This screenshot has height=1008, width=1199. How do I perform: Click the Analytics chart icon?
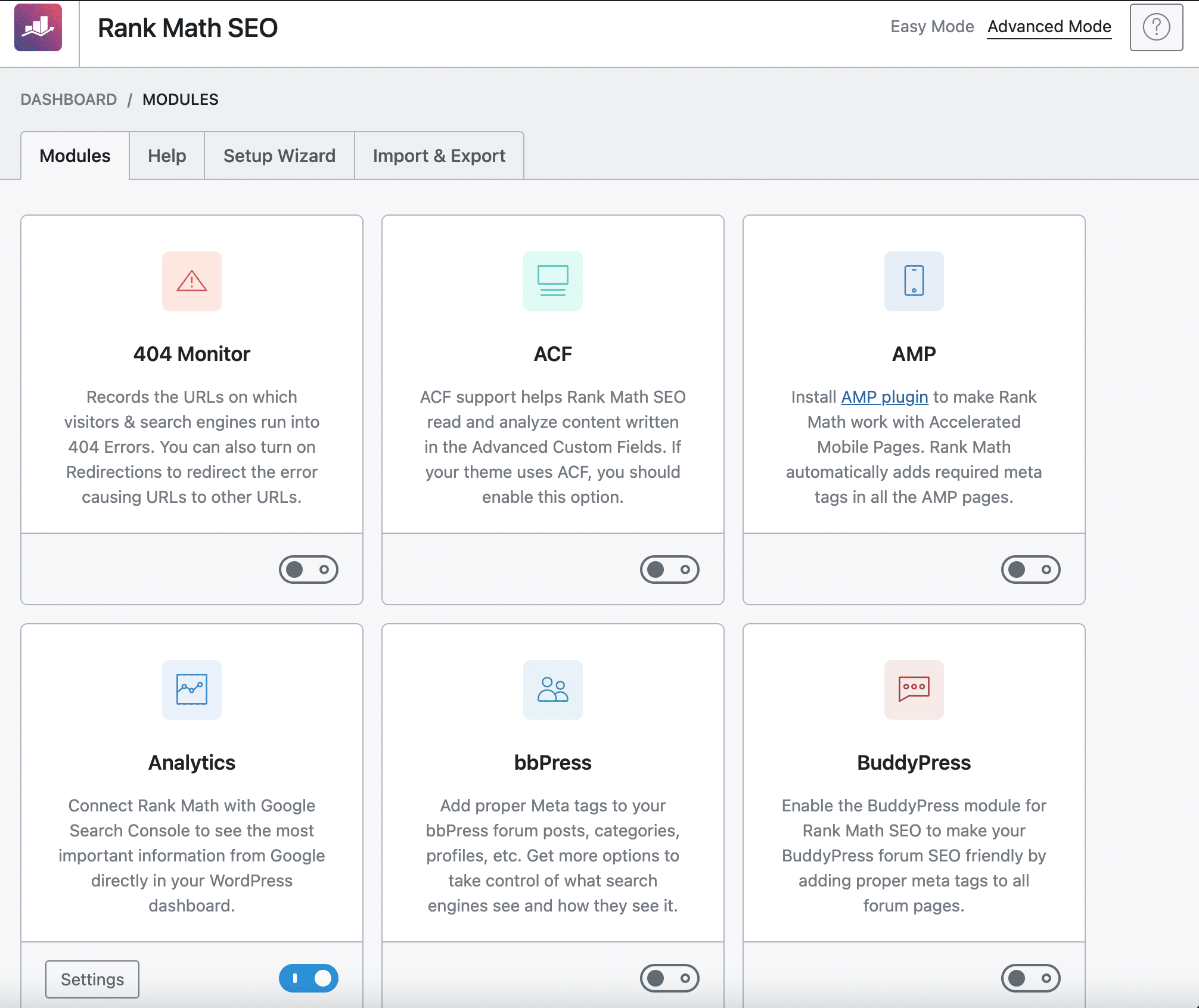(191, 690)
